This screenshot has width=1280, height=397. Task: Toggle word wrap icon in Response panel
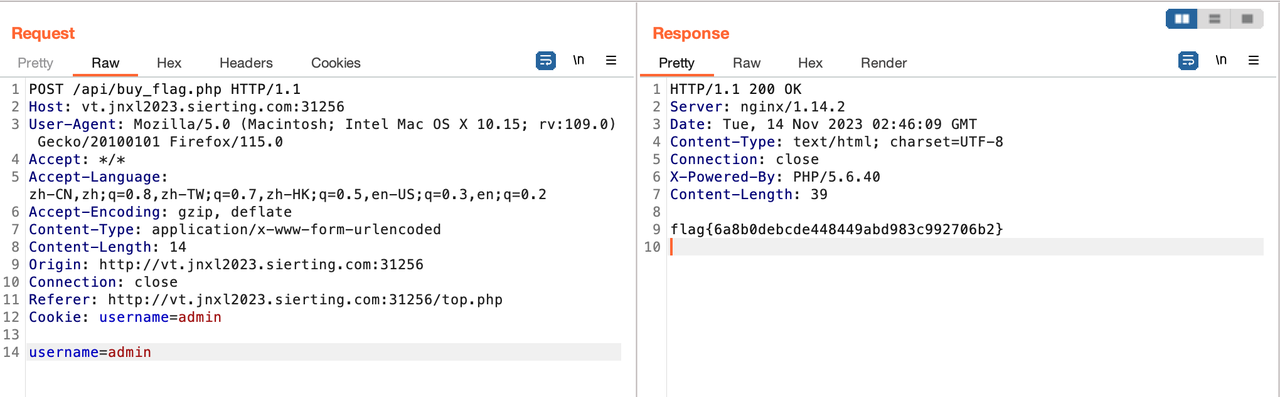(x=1188, y=61)
